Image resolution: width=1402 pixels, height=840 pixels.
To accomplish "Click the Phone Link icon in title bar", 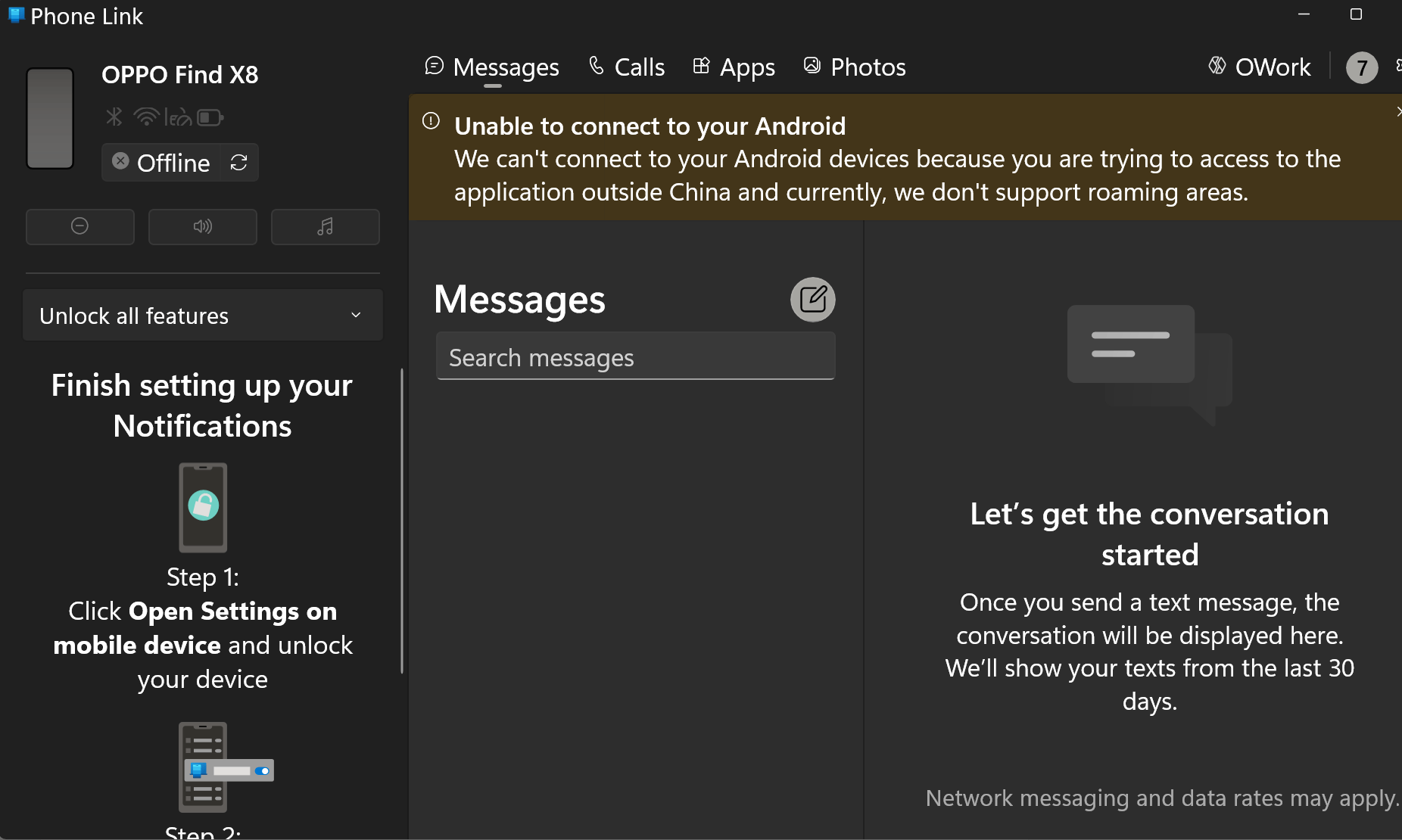I will pos(14,14).
